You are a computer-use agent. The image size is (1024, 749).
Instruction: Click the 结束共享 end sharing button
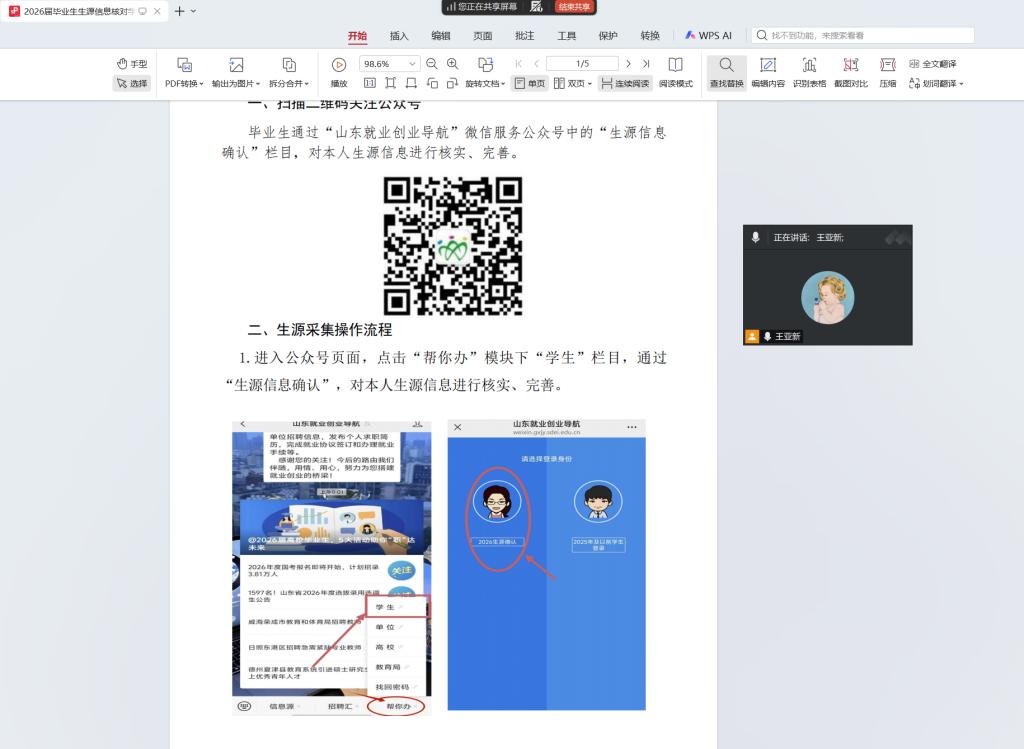coord(574,7)
